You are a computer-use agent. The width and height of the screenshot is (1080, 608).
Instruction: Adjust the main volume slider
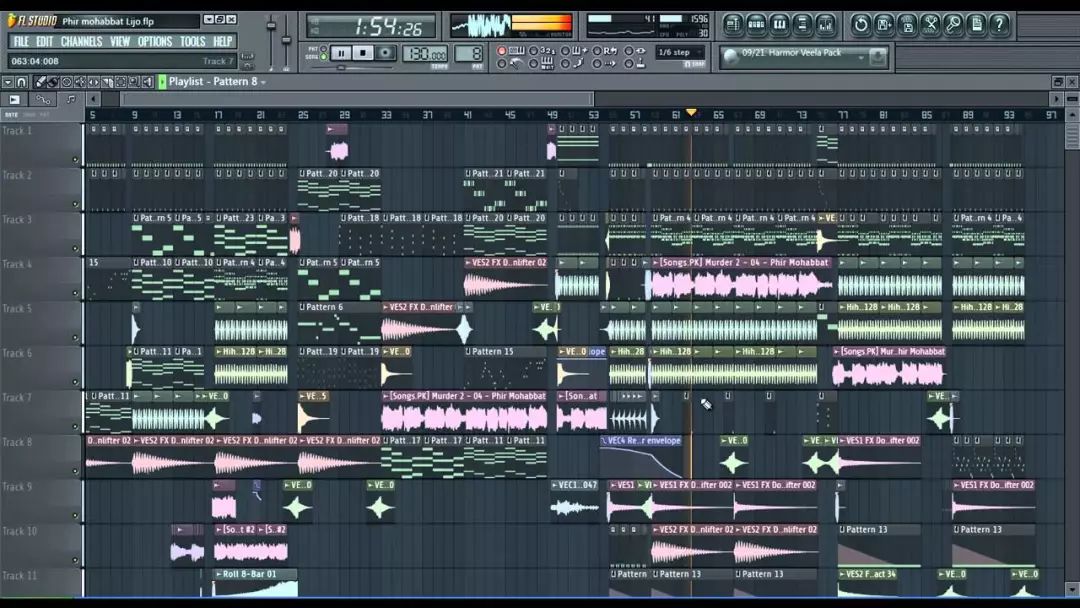(x=270, y=26)
